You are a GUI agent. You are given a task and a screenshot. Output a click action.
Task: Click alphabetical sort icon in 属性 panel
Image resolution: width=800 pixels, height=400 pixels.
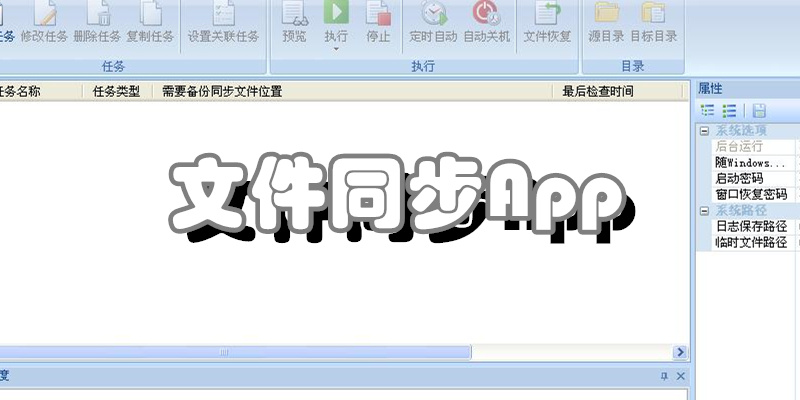click(730, 110)
